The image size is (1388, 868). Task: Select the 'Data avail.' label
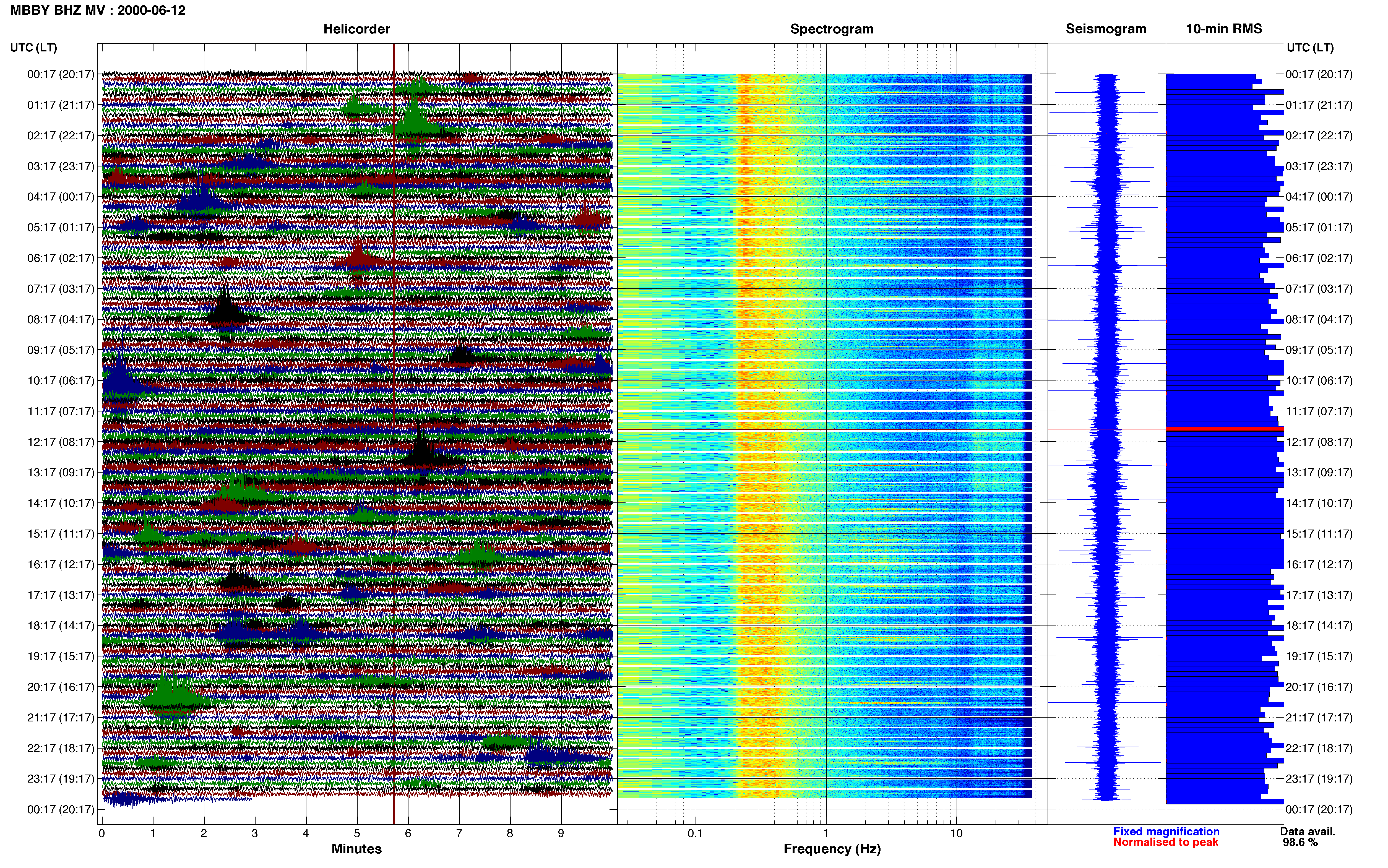1308,831
